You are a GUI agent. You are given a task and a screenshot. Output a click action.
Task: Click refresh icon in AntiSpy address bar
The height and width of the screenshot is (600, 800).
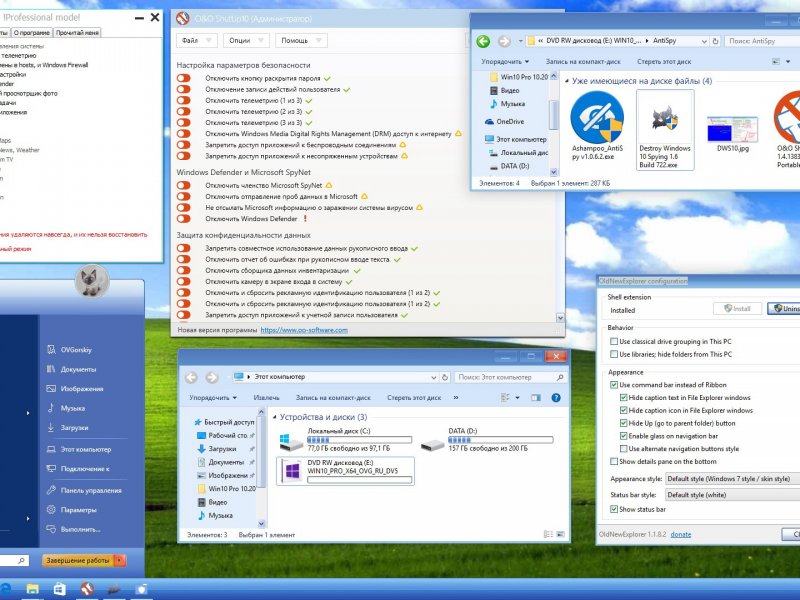click(x=715, y=41)
